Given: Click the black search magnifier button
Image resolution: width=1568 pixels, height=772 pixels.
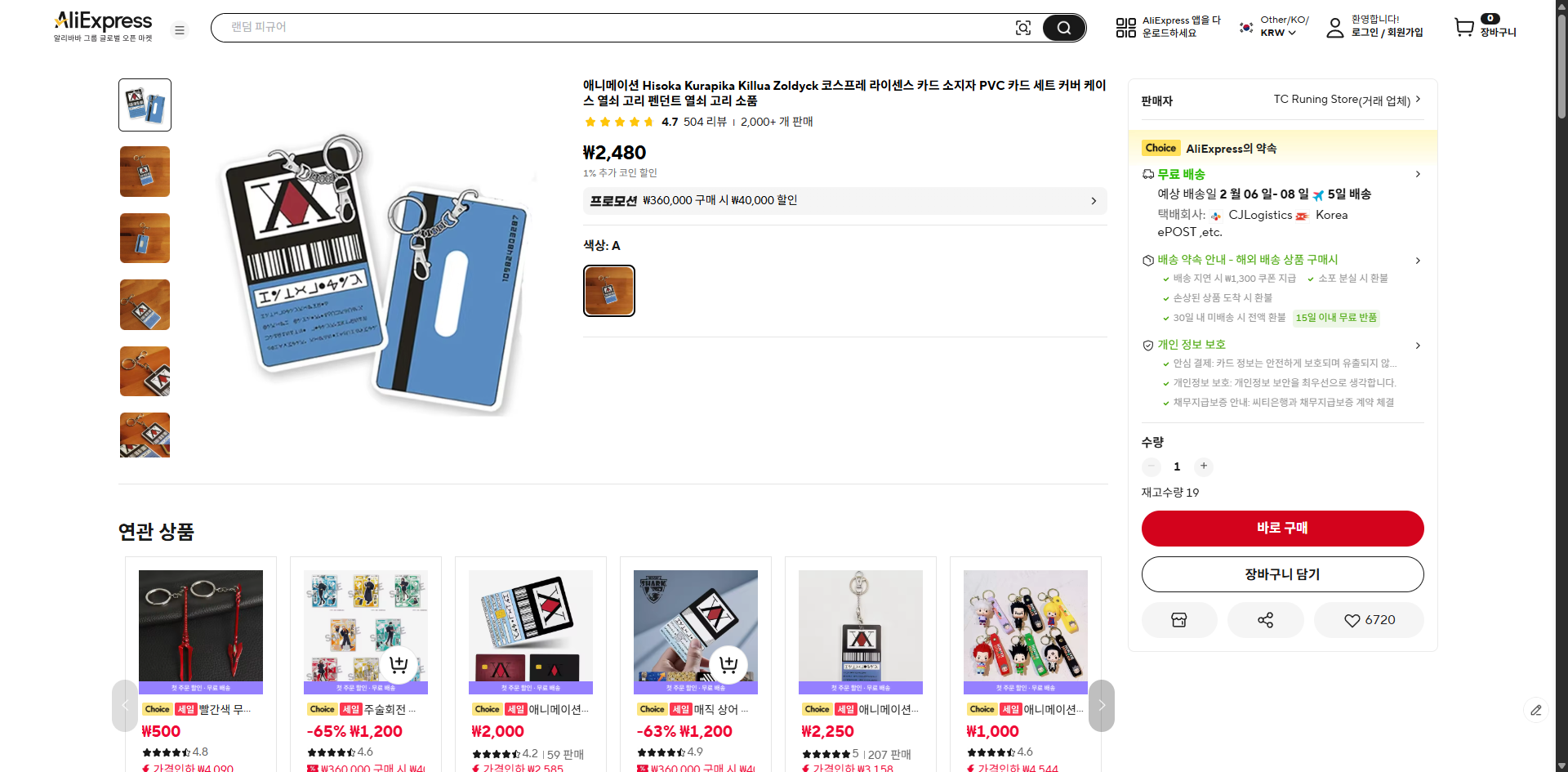Looking at the screenshot, I should [1063, 28].
